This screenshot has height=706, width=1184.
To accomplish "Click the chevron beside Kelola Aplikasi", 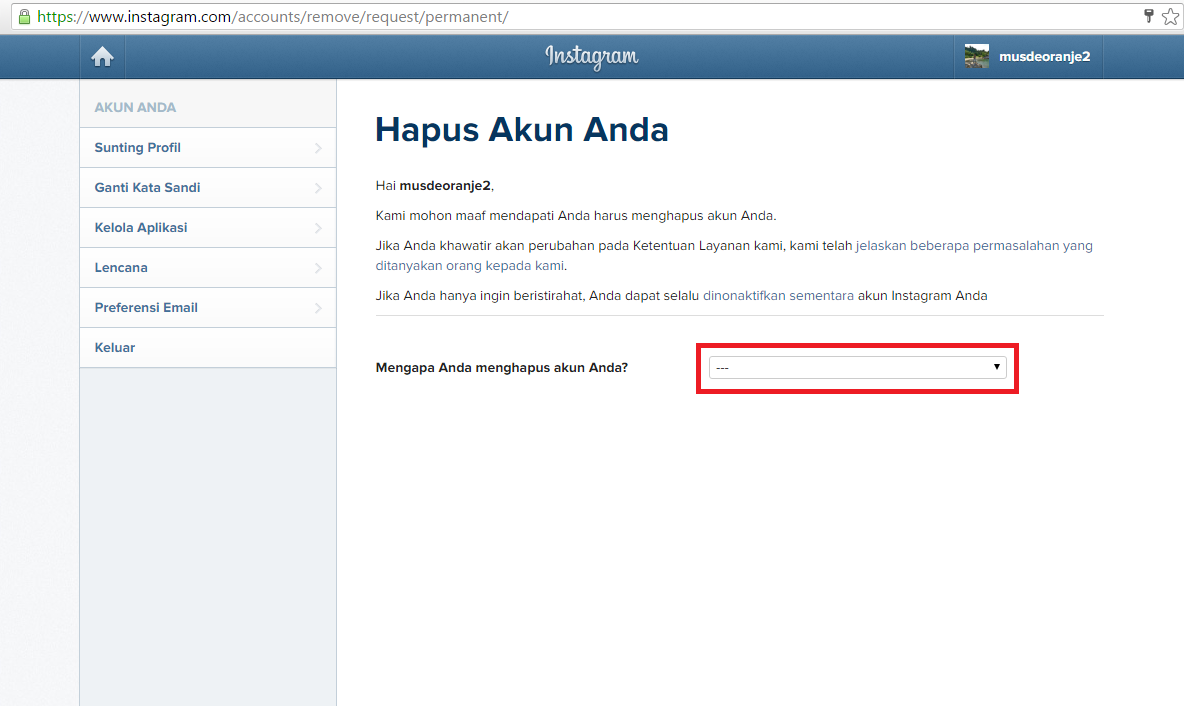I will [x=318, y=229].
